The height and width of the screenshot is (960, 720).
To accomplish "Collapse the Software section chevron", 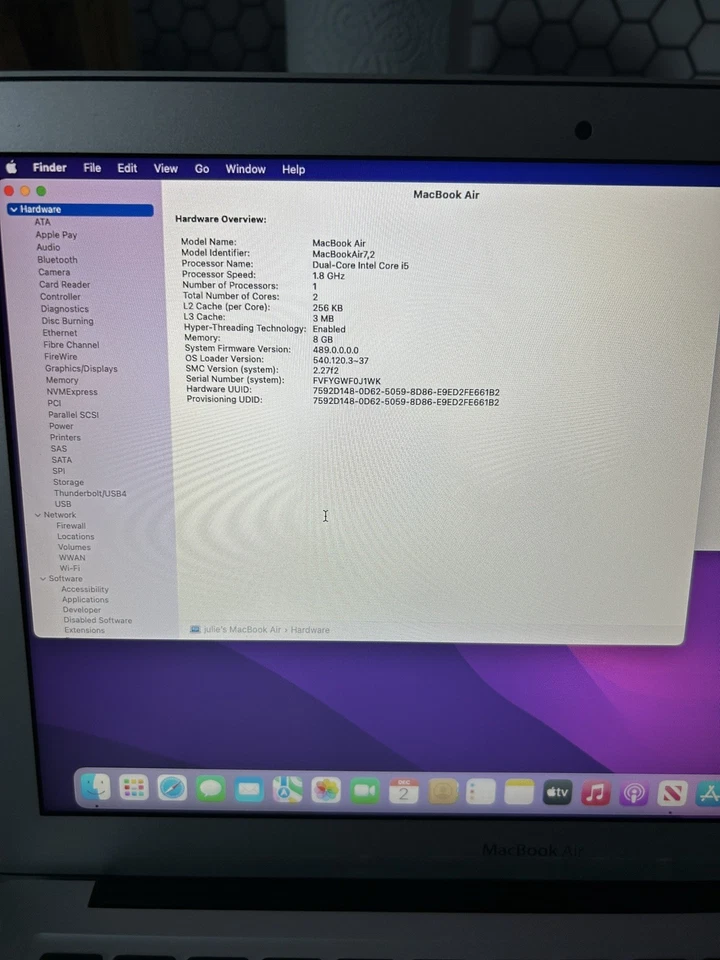I will click(x=43, y=579).
